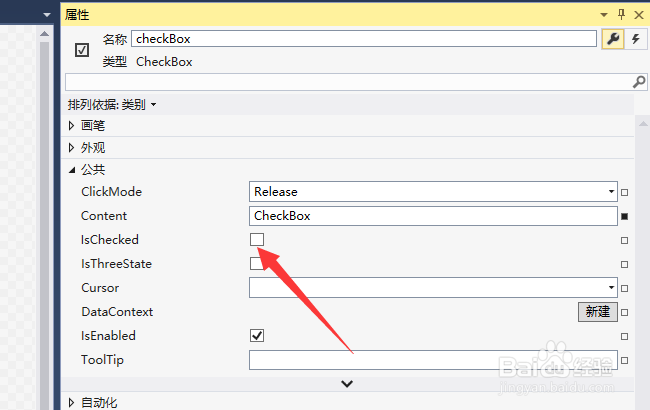Open the panel window position menu arrow
The width and height of the screenshot is (650, 410).
click(x=604, y=14)
